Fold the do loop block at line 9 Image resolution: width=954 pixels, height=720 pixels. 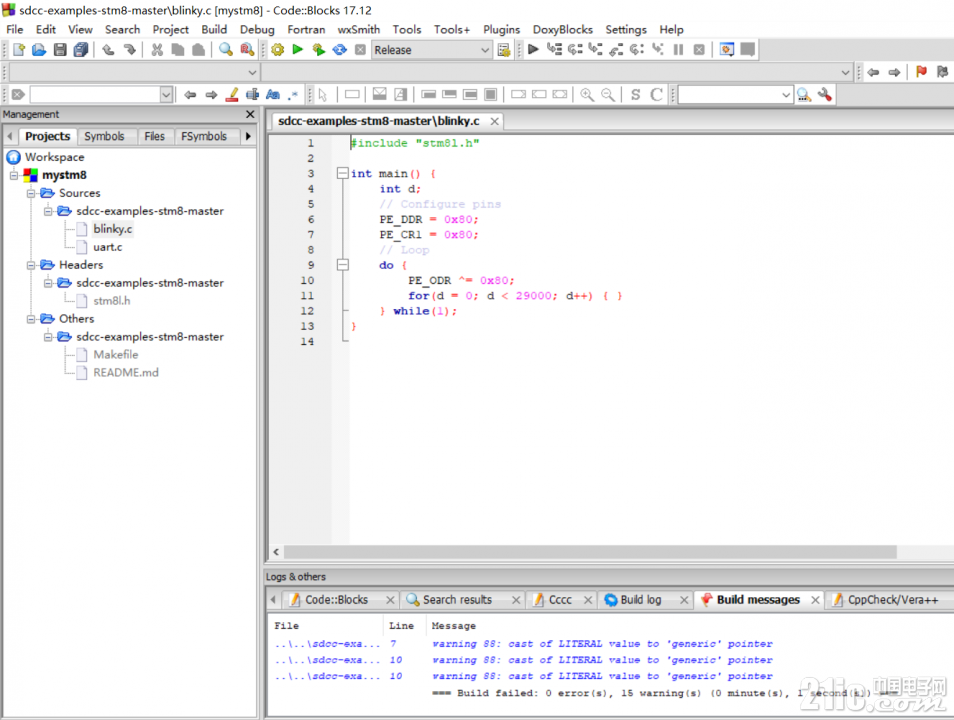click(x=343, y=265)
